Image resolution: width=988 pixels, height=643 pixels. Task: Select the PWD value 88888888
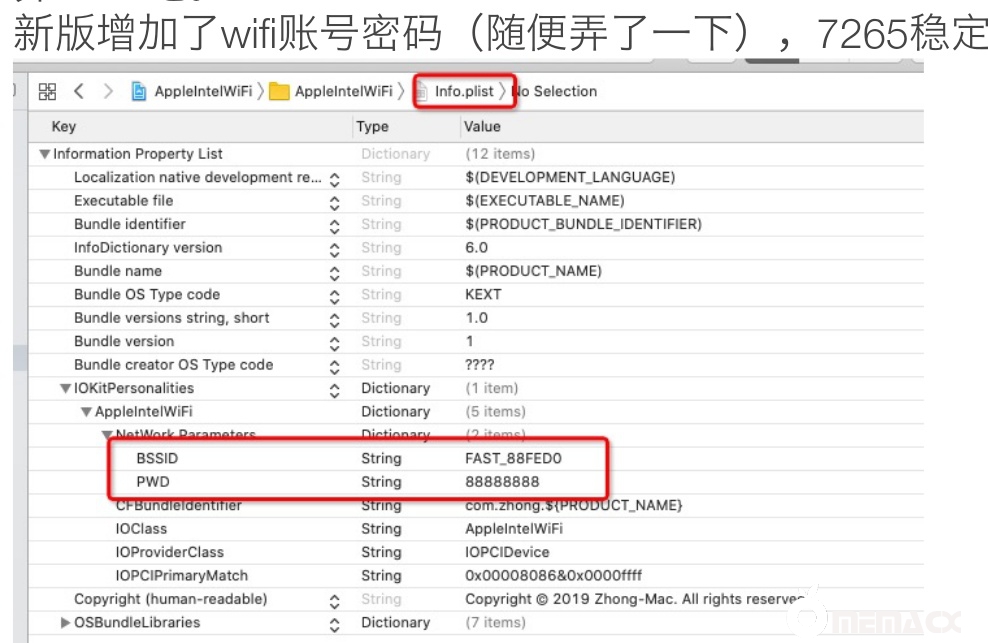click(x=502, y=482)
